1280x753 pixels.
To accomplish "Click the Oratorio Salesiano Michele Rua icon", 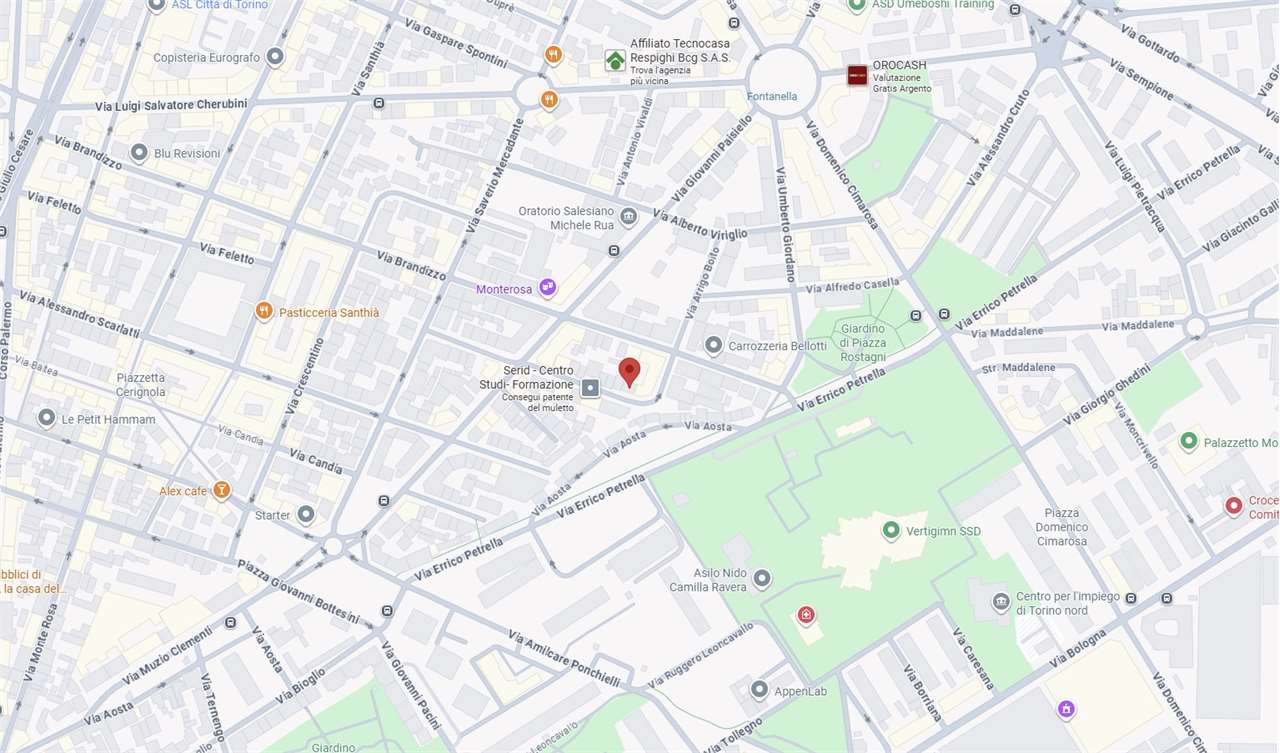I will tap(628, 217).
